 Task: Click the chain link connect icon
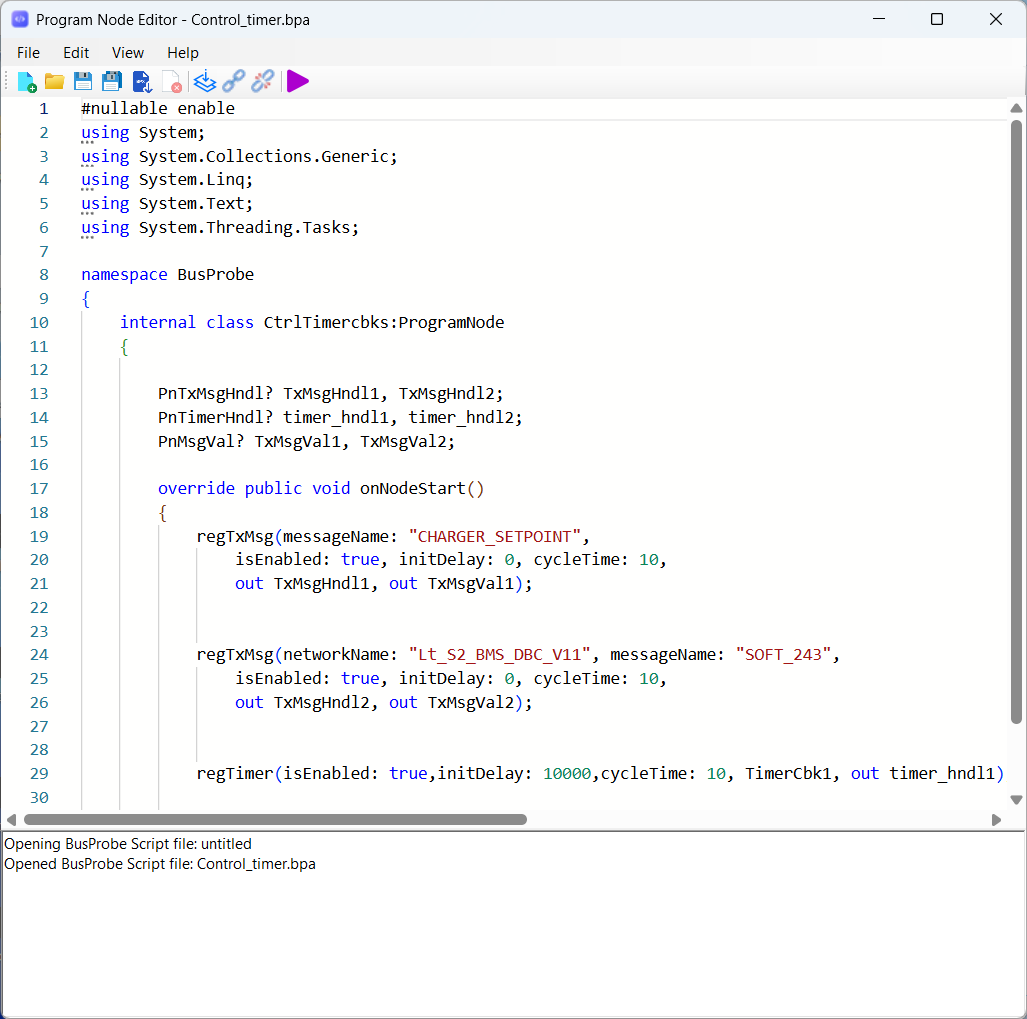pos(234,82)
